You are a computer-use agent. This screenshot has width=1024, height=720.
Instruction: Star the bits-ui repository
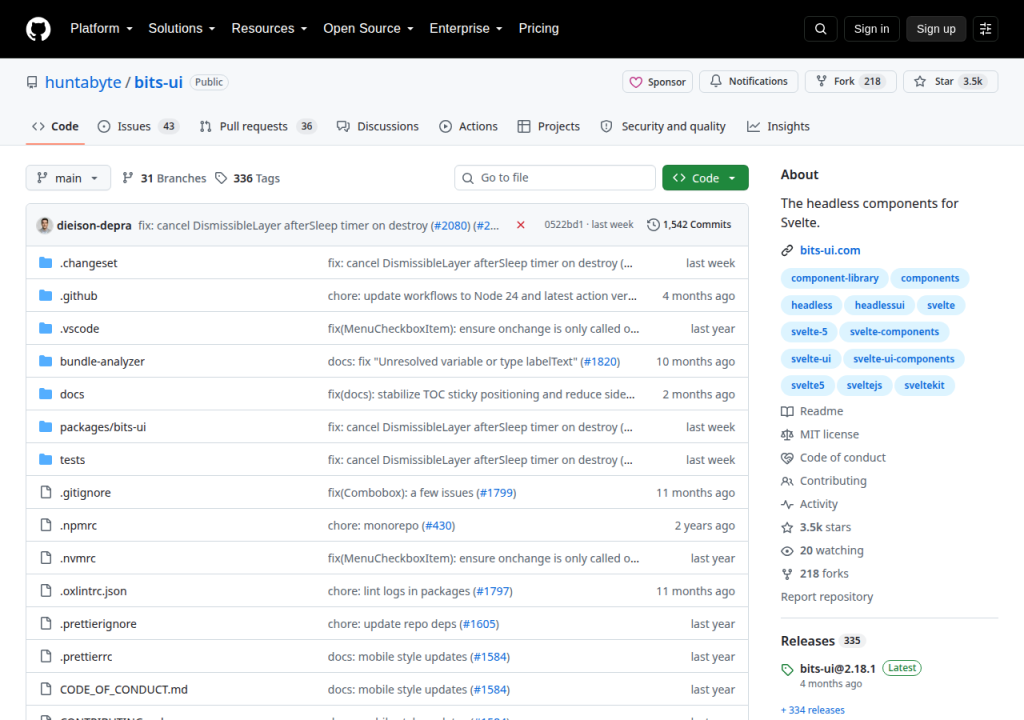[950, 82]
